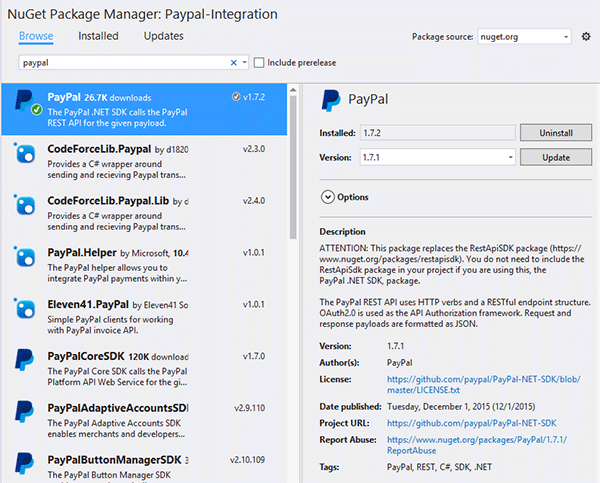600x483 pixels.
Task: Click the PayPalCoreSDK logo icon
Action: click(24, 359)
